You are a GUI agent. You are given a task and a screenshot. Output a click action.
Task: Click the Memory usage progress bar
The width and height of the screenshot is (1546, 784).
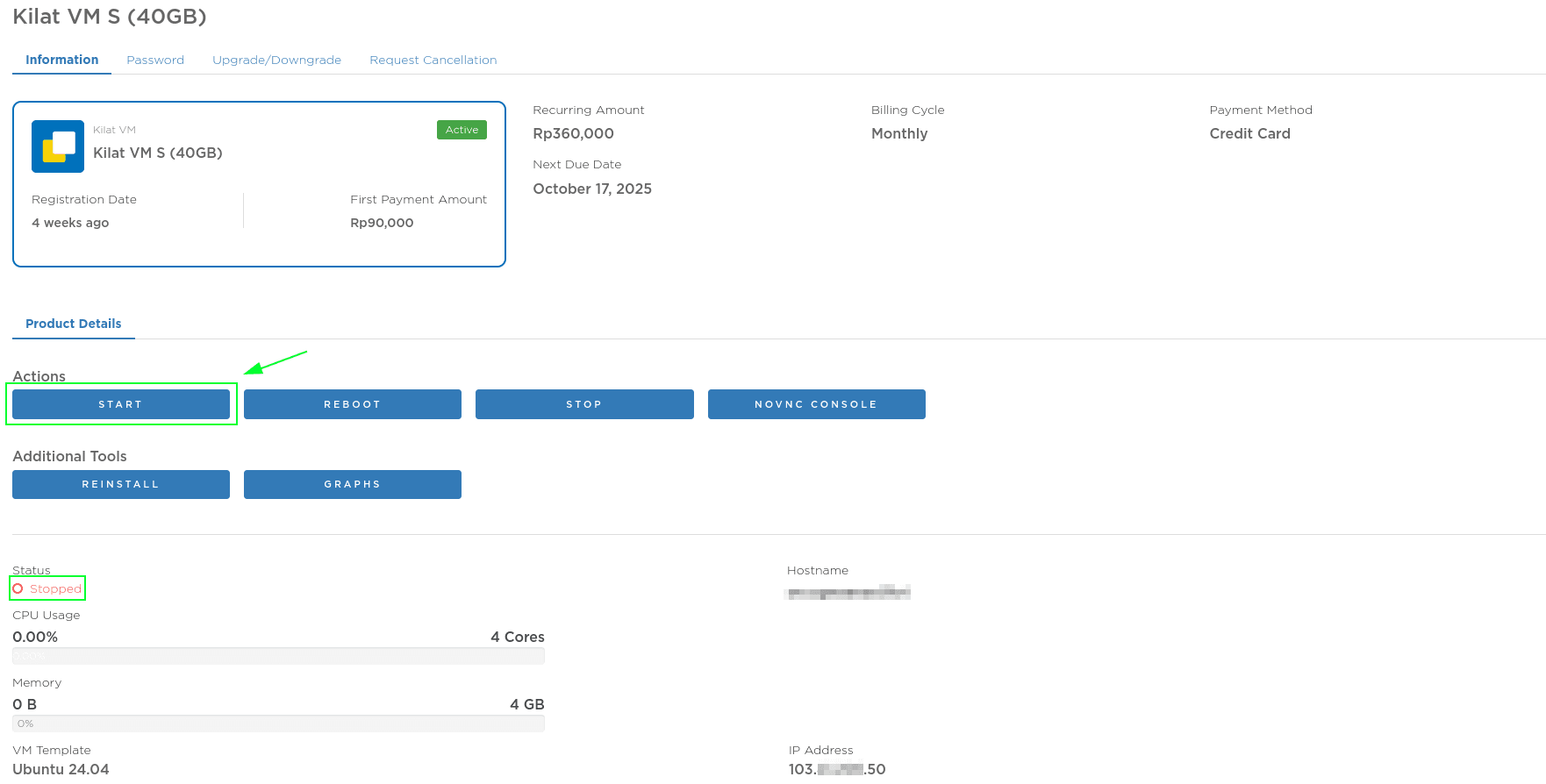[x=278, y=723]
